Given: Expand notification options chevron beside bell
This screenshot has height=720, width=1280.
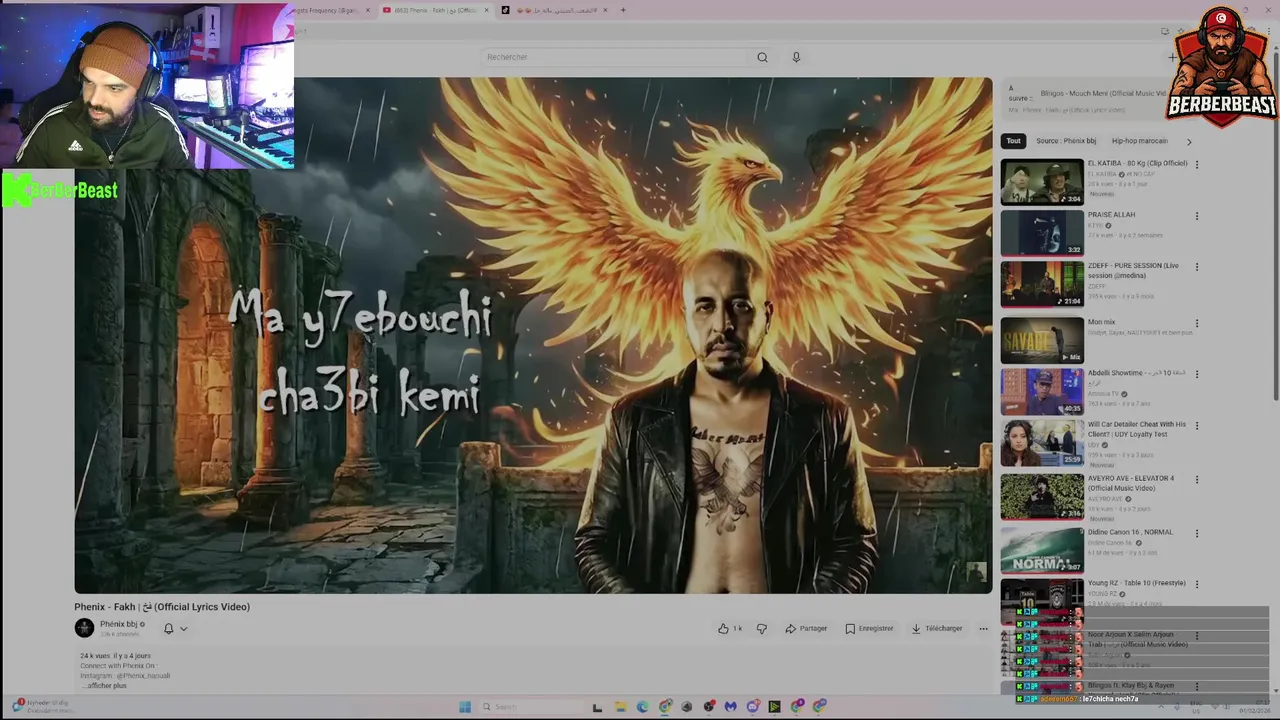Looking at the screenshot, I should [x=183, y=628].
